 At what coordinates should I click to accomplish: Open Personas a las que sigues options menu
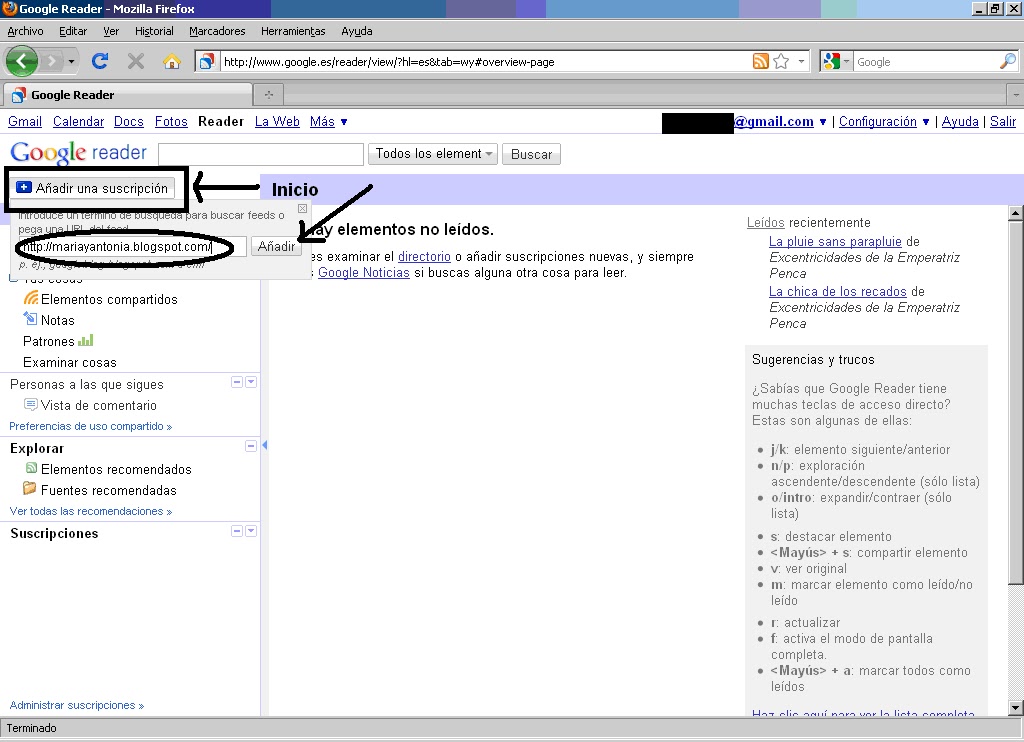pyautogui.click(x=251, y=382)
